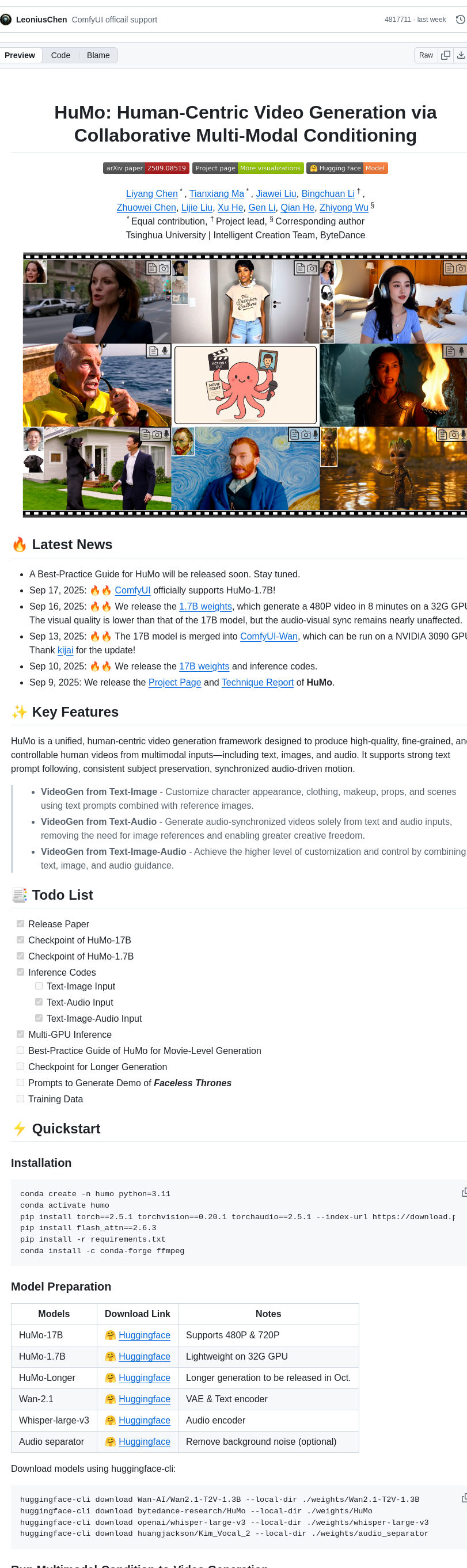The image size is (467, 1568).
Task: Switch to the Blame tab
Action: (x=98, y=55)
